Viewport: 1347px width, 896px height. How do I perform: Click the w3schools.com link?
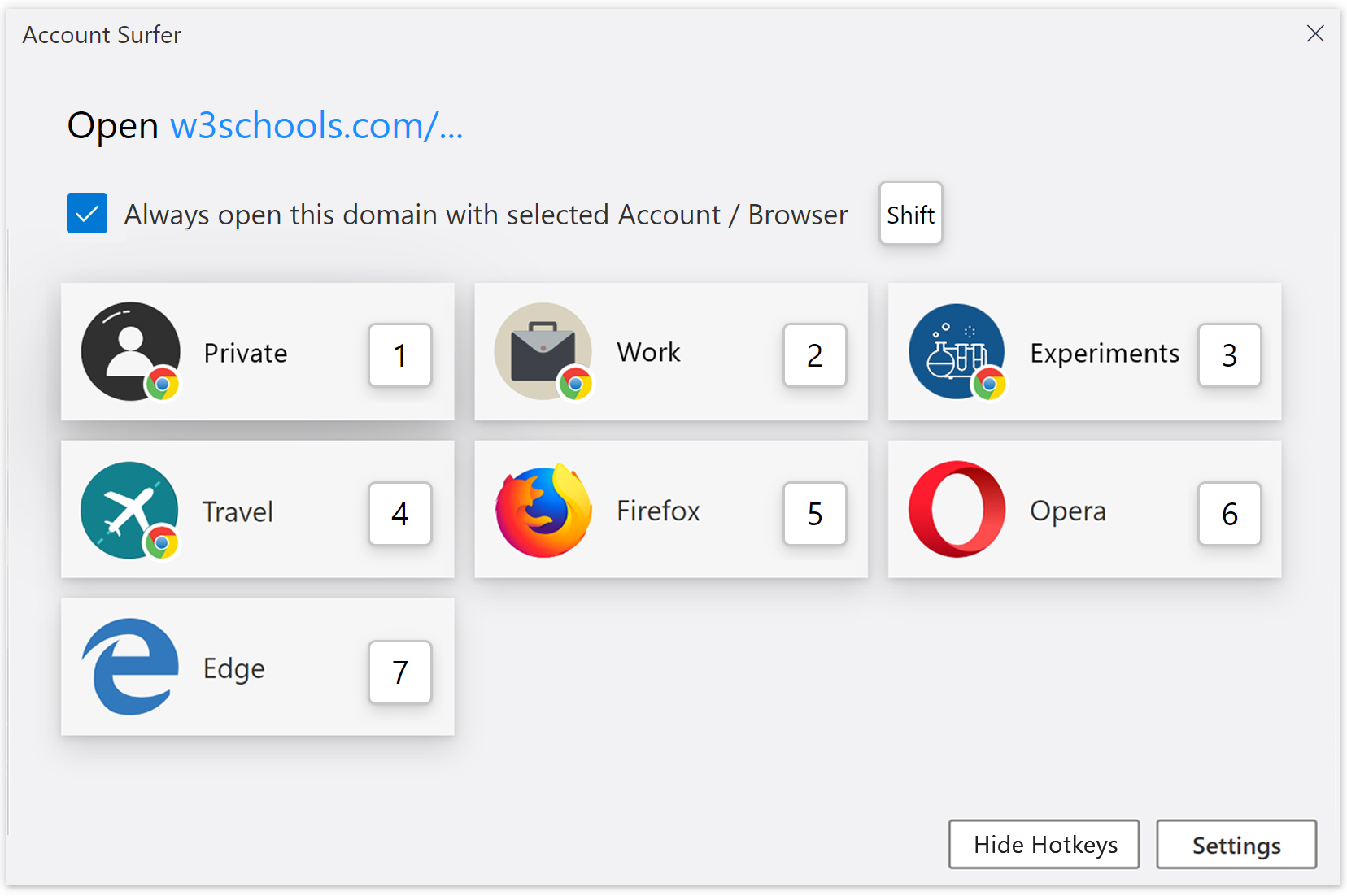point(316,125)
